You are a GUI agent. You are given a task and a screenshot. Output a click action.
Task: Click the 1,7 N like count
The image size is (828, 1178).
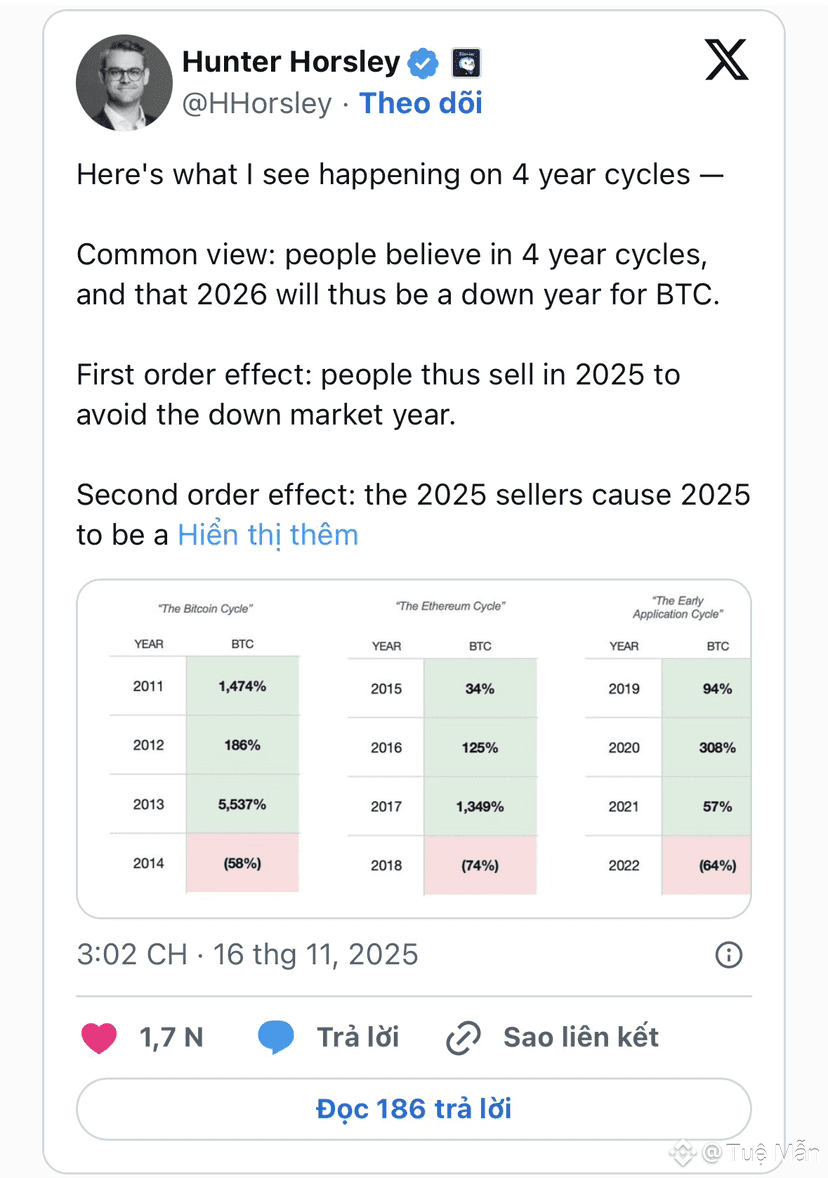(x=171, y=1038)
